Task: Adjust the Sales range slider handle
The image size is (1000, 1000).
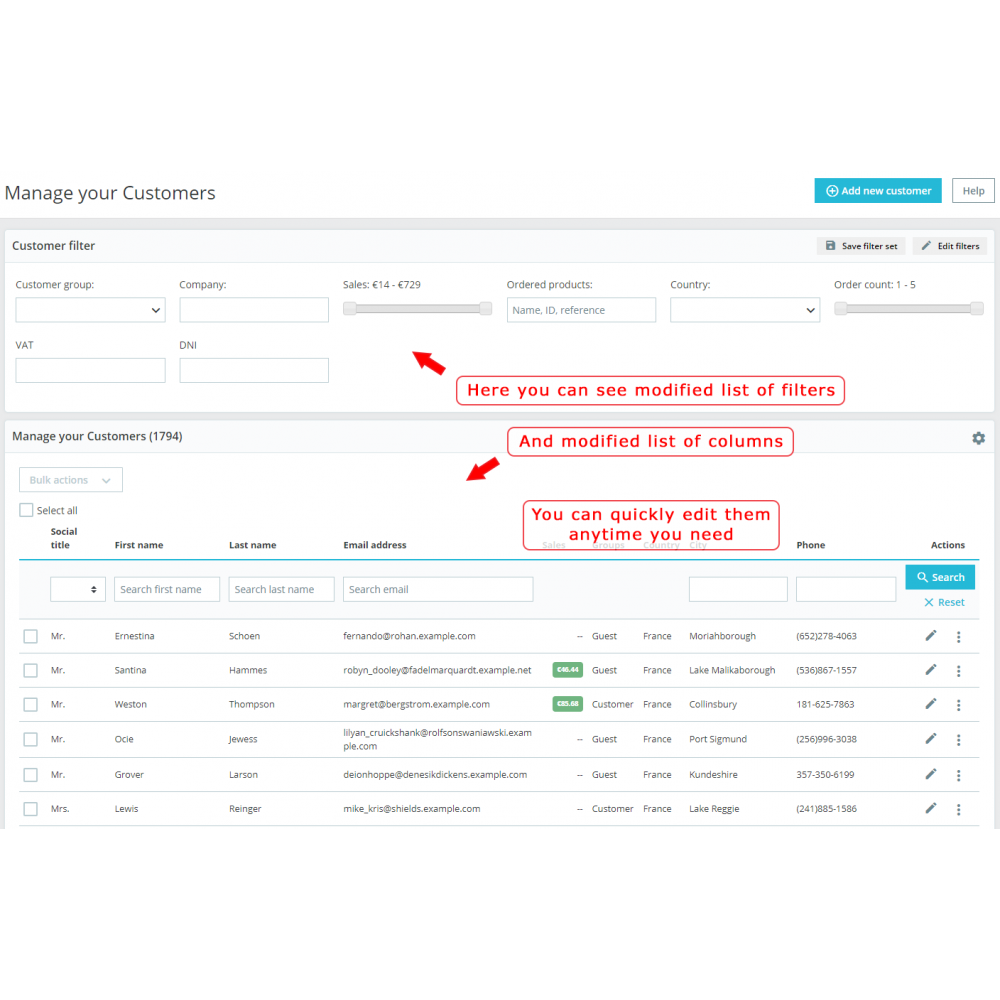Action: click(x=349, y=308)
